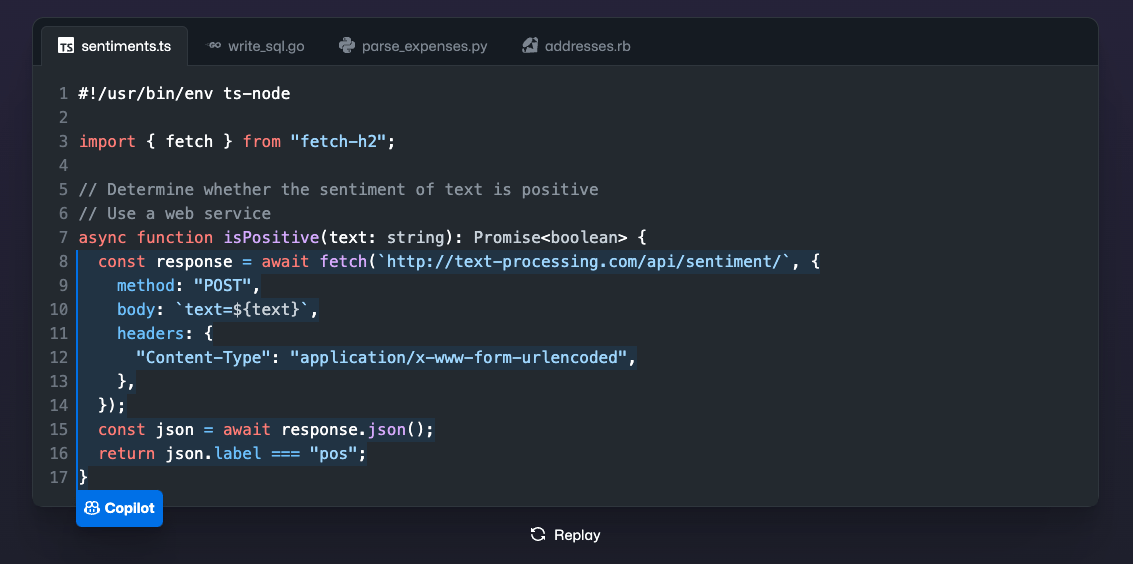
Task: Click the TypeScript icon on sentiments.ts tab
Action: [66, 46]
